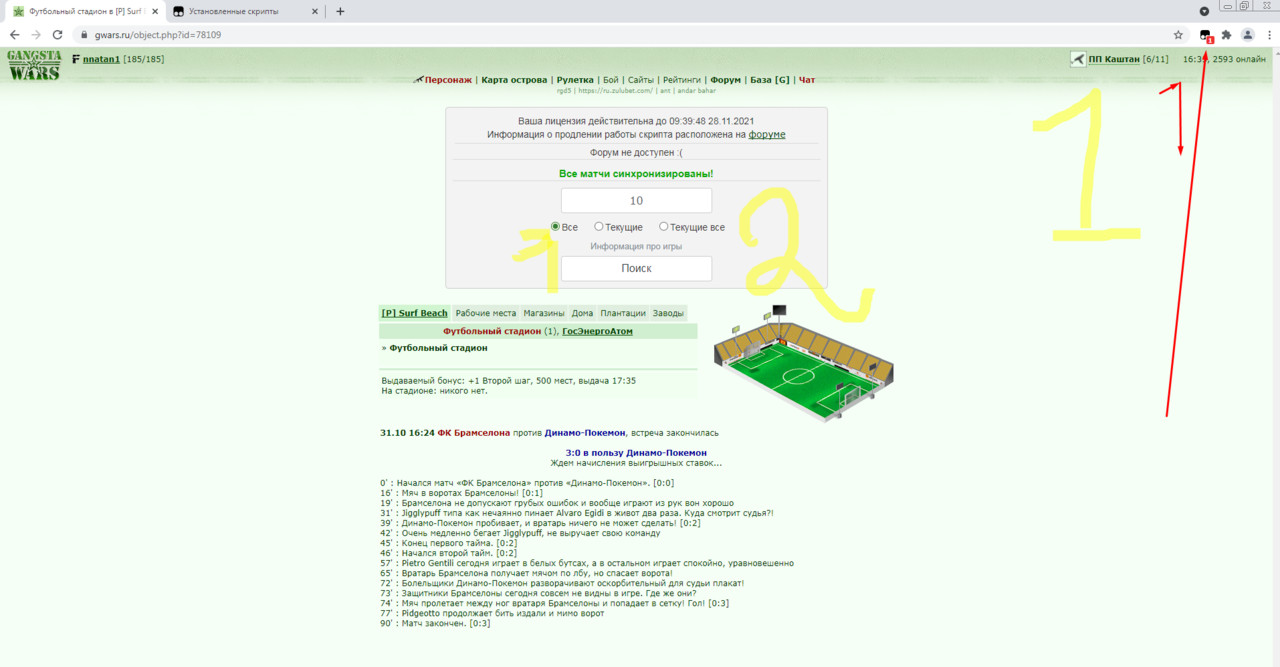
Task: Click the number field showing 10
Action: (x=636, y=201)
